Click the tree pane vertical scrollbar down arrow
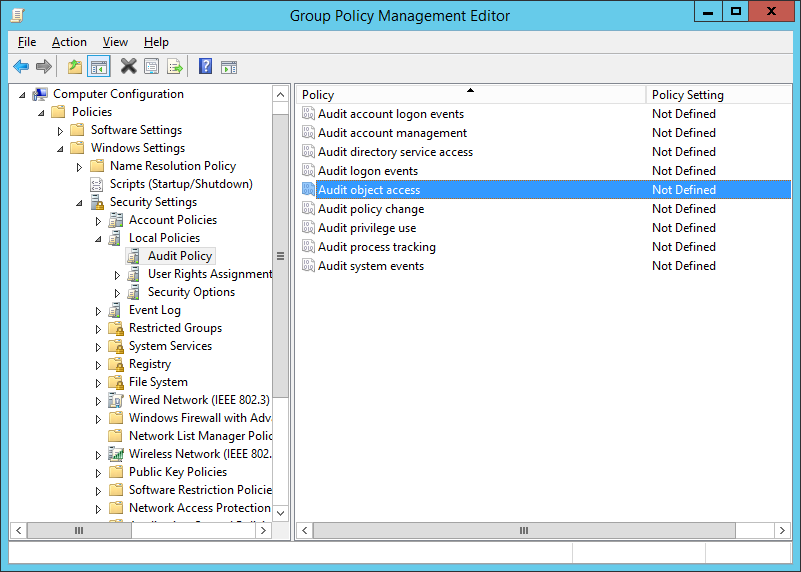The image size is (801, 572). click(x=280, y=513)
